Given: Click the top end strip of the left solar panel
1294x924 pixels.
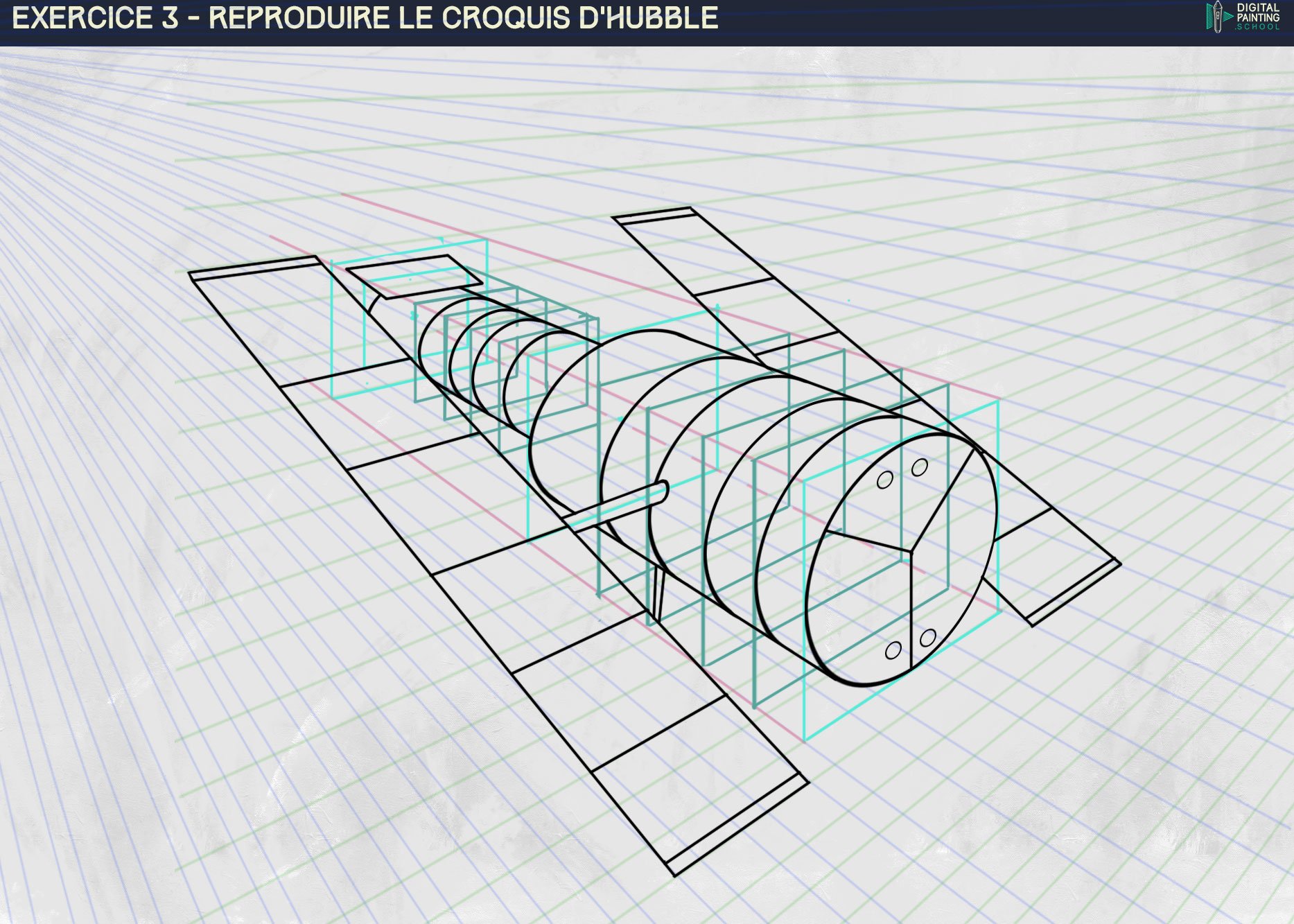Looking at the screenshot, I should [x=254, y=268].
